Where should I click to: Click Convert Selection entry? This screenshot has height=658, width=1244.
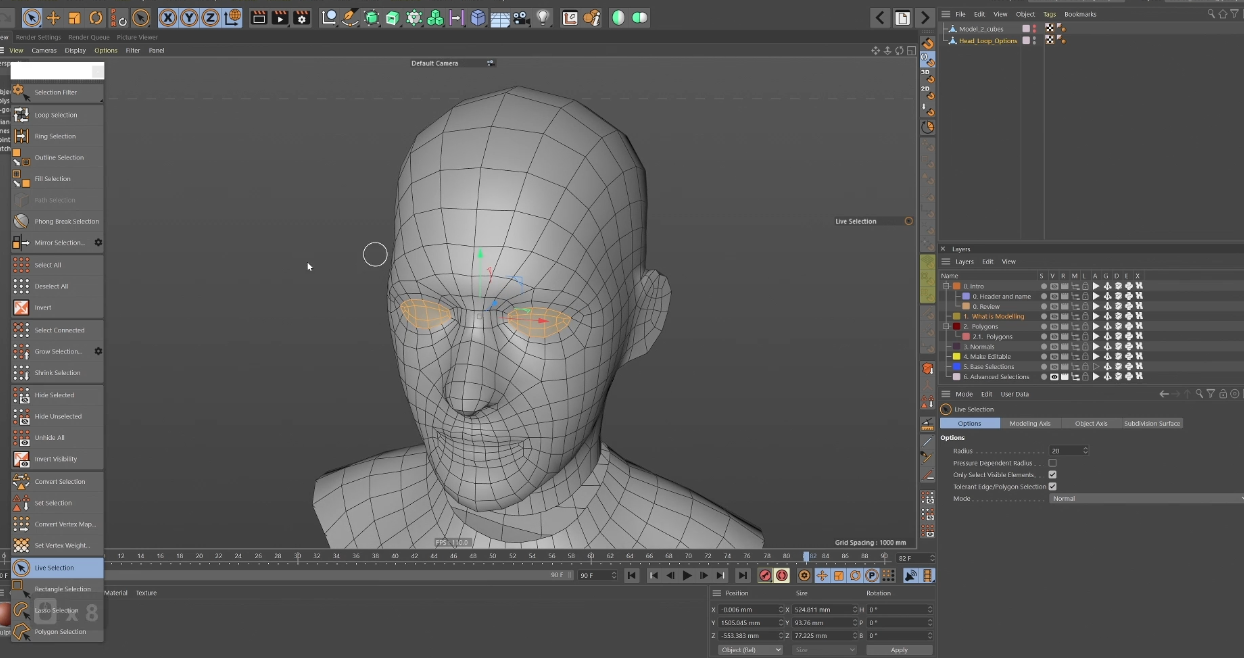(57, 482)
